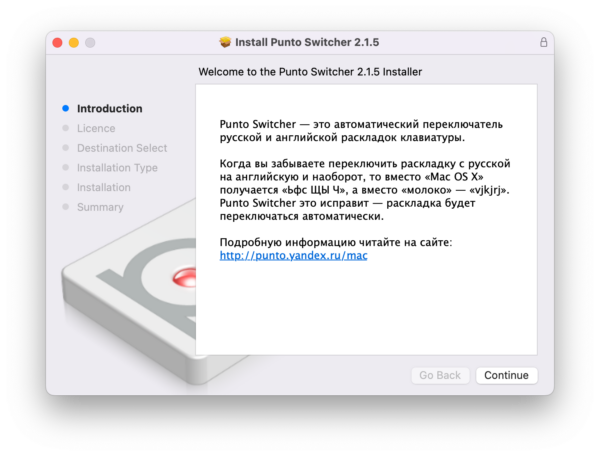Close the installer with the red window button

coord(57,43)
